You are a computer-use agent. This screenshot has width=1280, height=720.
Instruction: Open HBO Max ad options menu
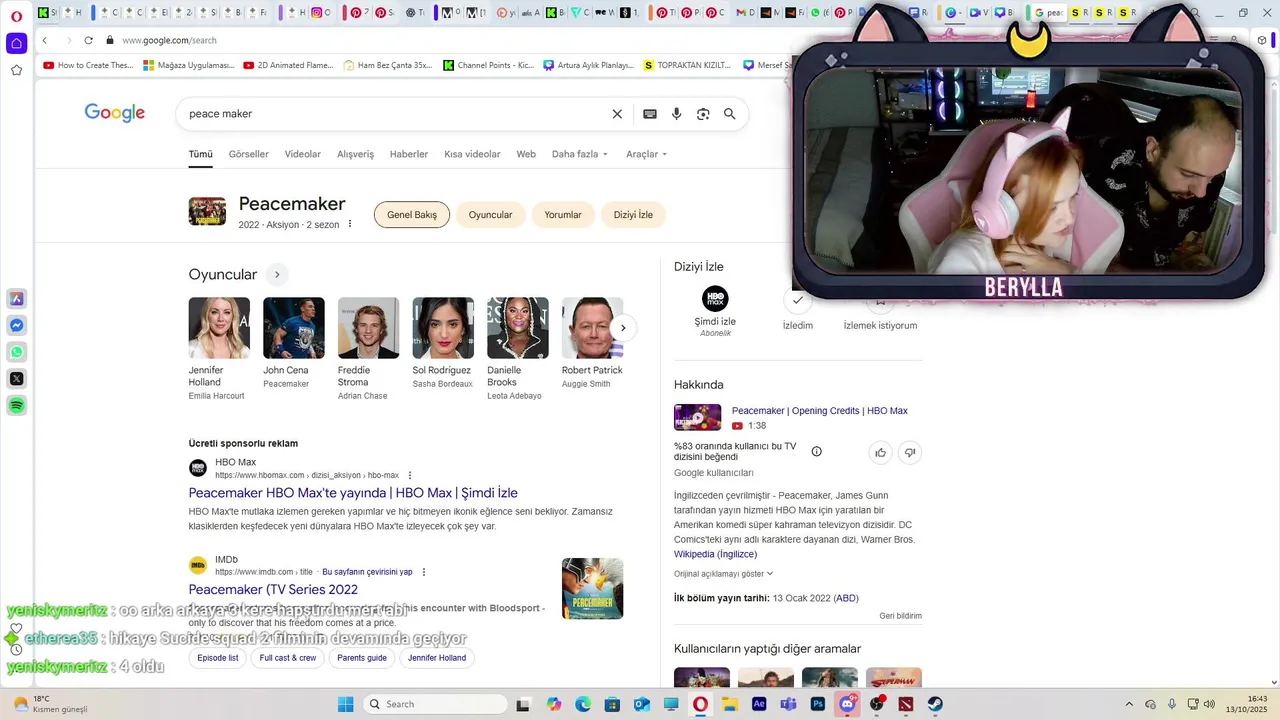point(410,475)
